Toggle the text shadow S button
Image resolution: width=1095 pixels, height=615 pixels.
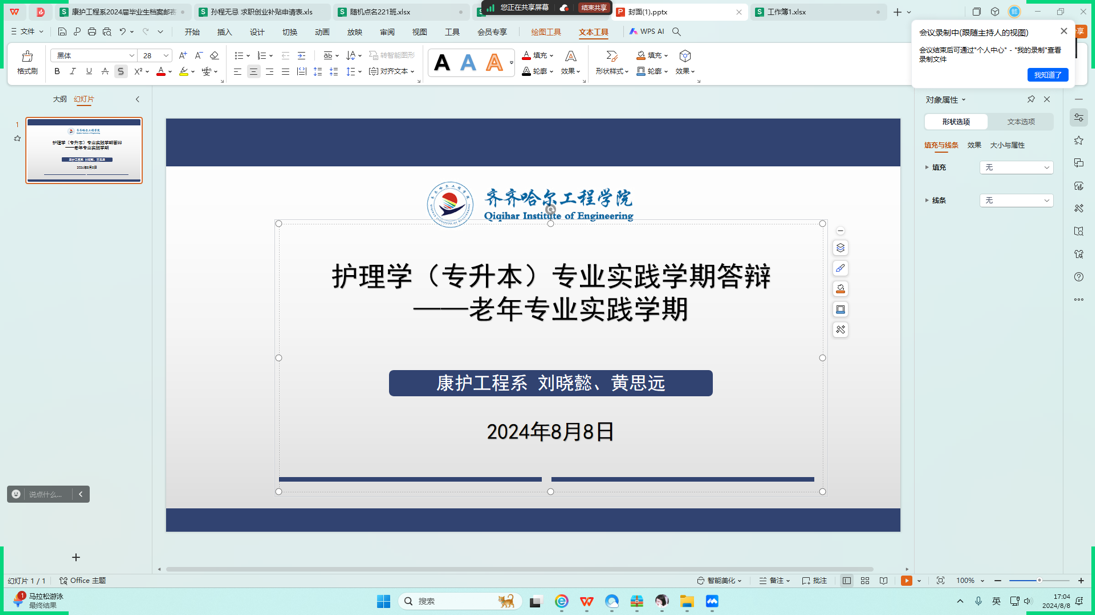coord(121,72)
